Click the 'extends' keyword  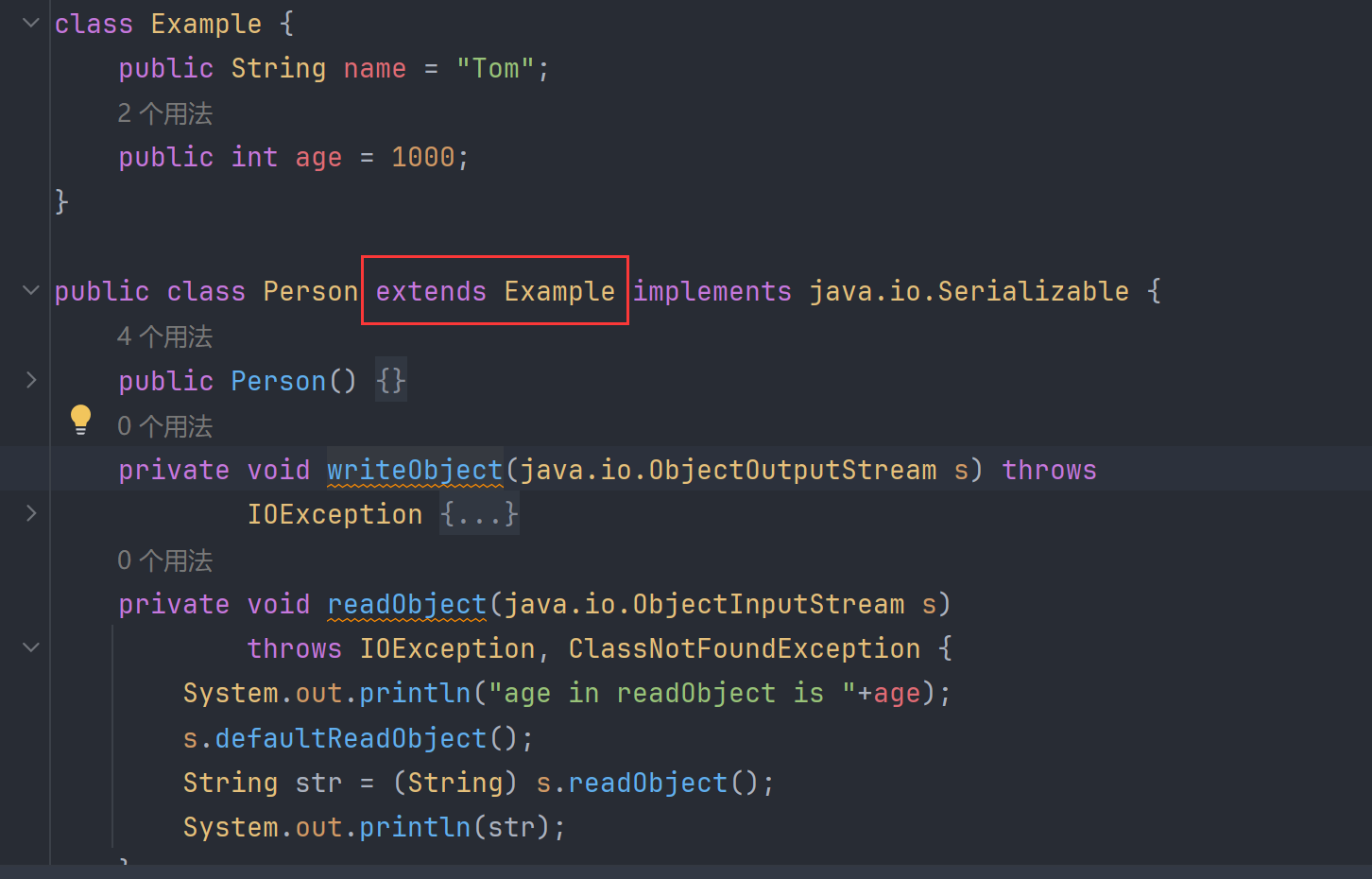click(431, 291)
